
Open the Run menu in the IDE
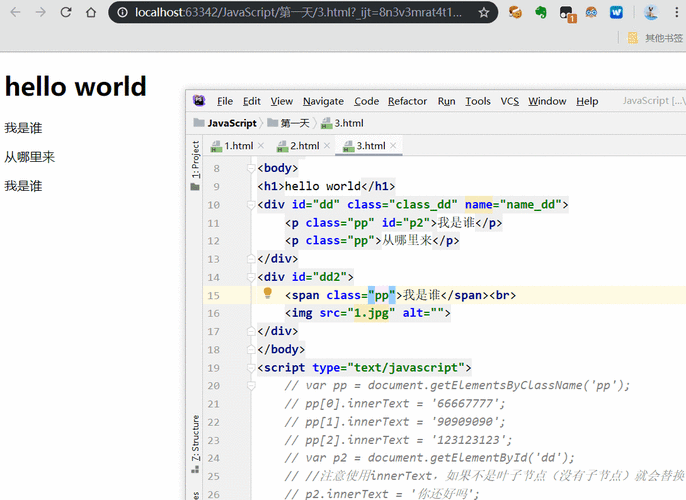coord(446,101)
